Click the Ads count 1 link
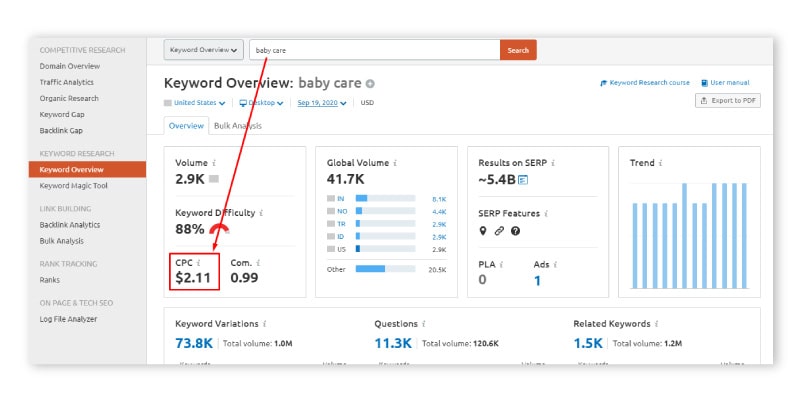Image resolution: width=800 pixels, height=401 pixels. click(537, 281)
